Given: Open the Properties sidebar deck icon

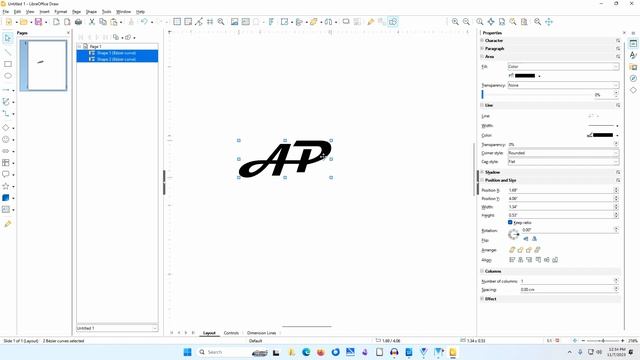Looking at the screenshot, I should 633,43.
